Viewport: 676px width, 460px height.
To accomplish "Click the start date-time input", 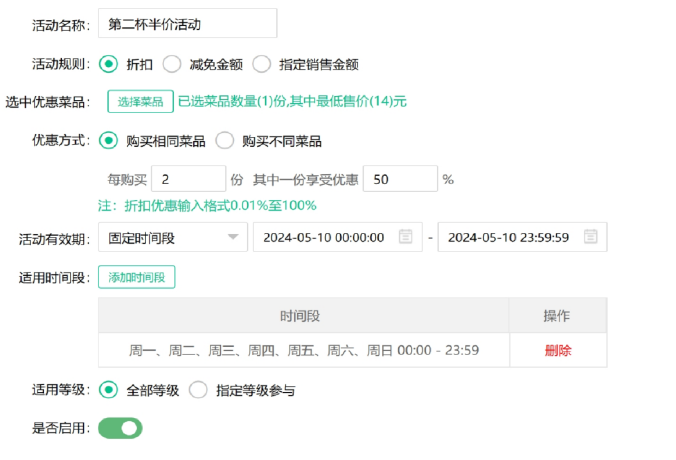I will [325, 237].
